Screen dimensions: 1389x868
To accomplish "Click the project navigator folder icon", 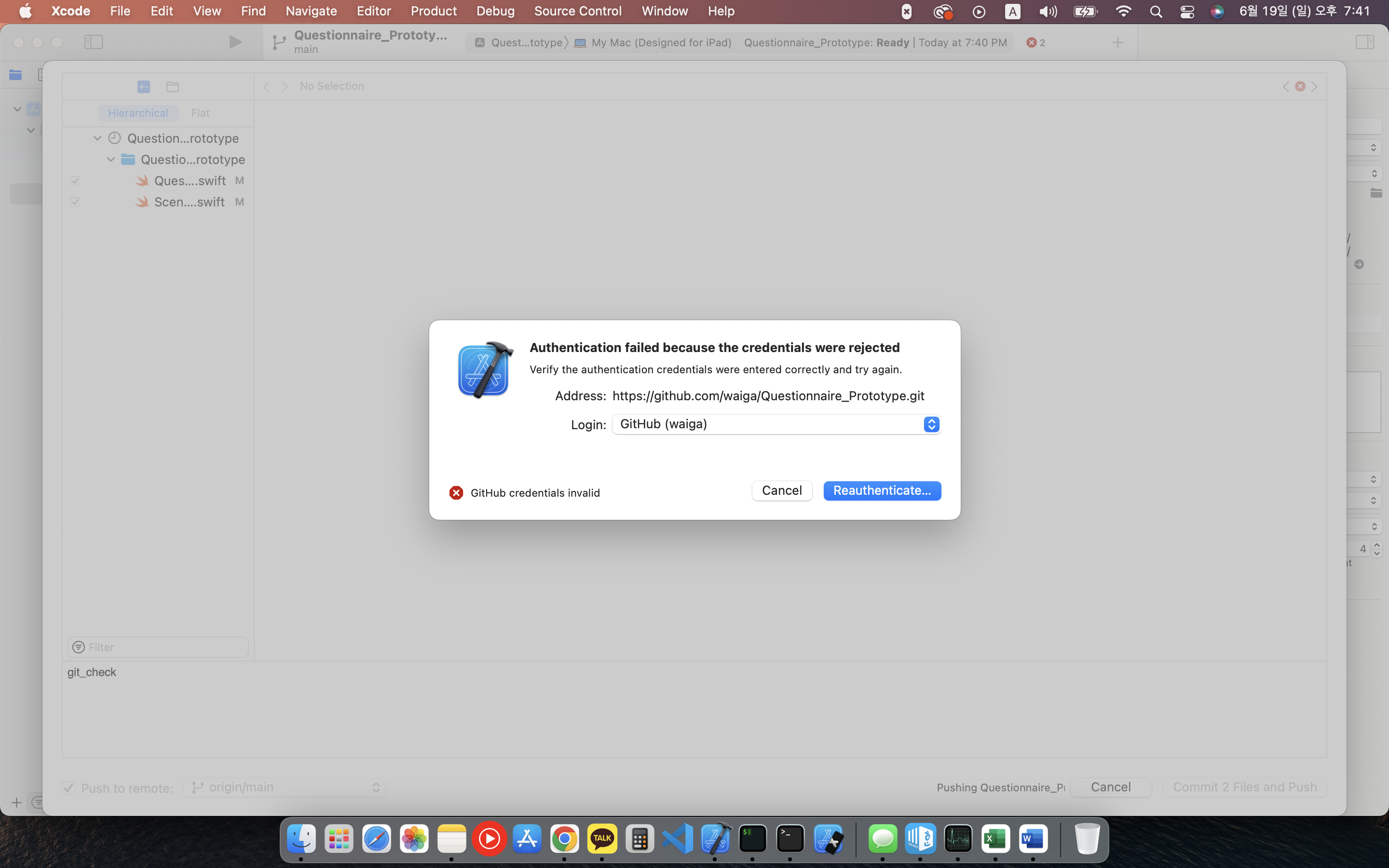I will [15, 75].
